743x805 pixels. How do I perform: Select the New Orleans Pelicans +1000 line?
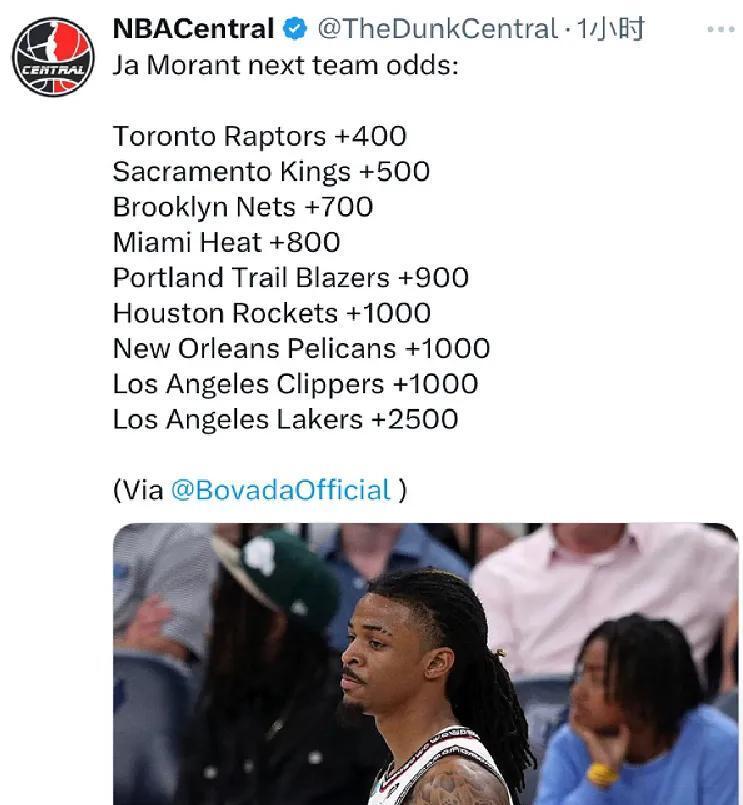pyautogui.click(x=301, y=348)
